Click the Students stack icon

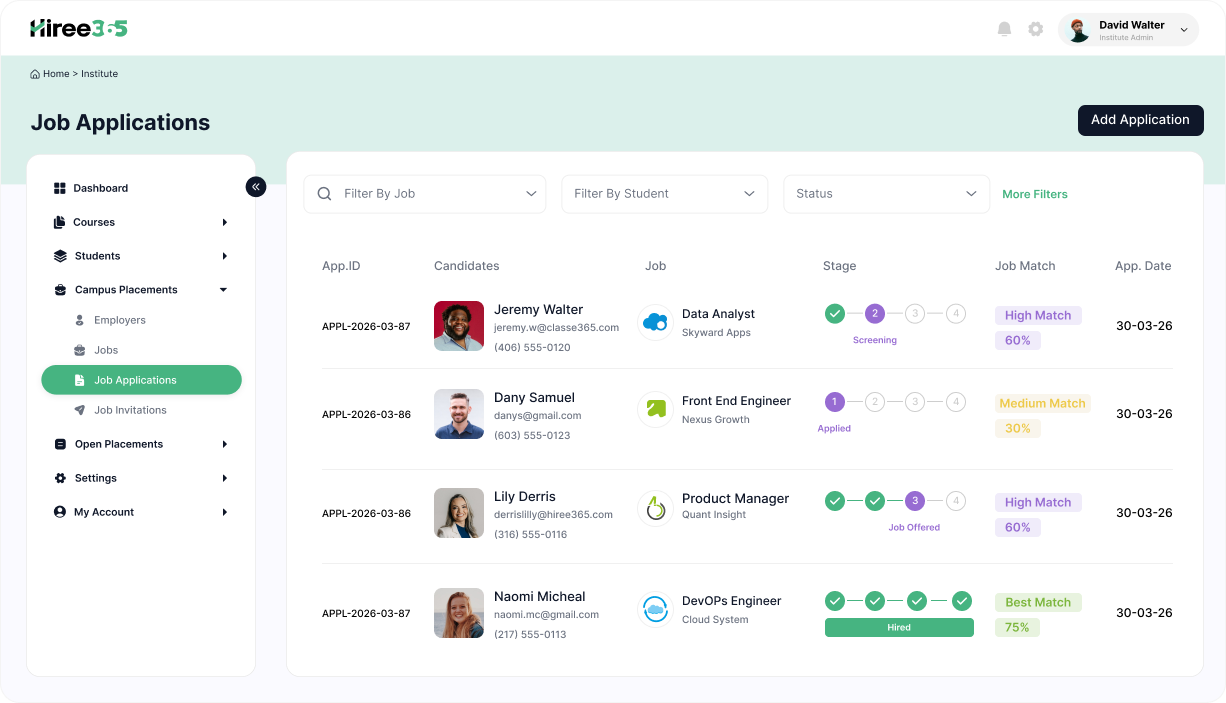pyautogui.click(x=60, y=256)
